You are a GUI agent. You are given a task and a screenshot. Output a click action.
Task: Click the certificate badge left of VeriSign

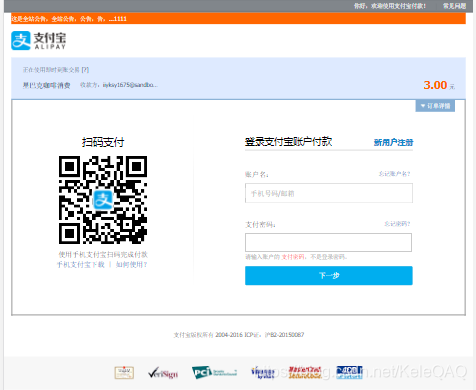click(124, 373)
